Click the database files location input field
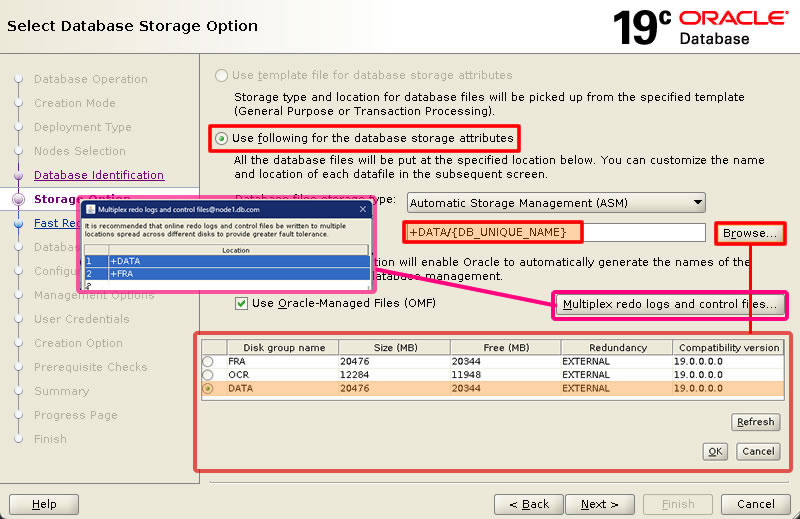800x519 pixels. pos(554,233)
